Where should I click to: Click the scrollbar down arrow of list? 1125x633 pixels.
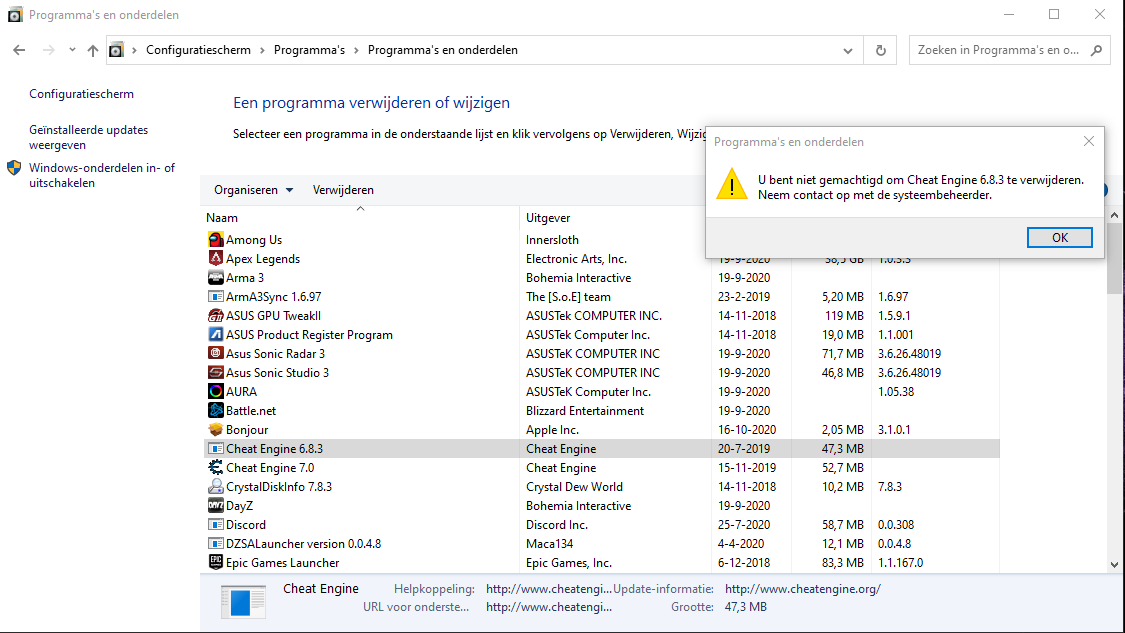point(1114,565)
